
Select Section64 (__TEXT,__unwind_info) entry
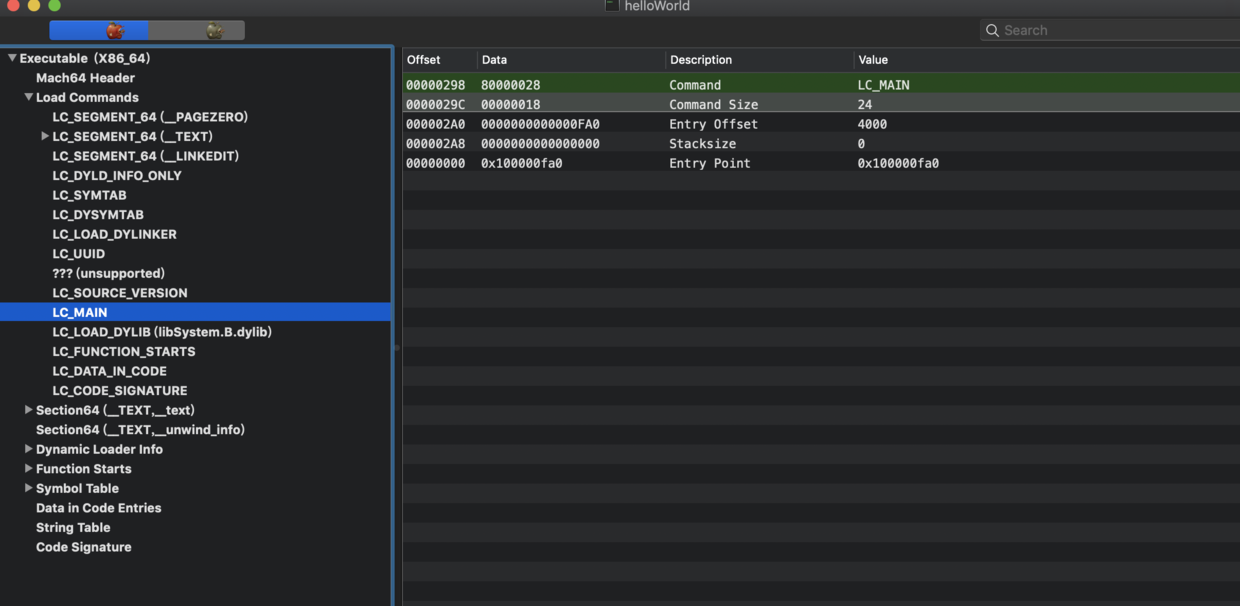140,430
